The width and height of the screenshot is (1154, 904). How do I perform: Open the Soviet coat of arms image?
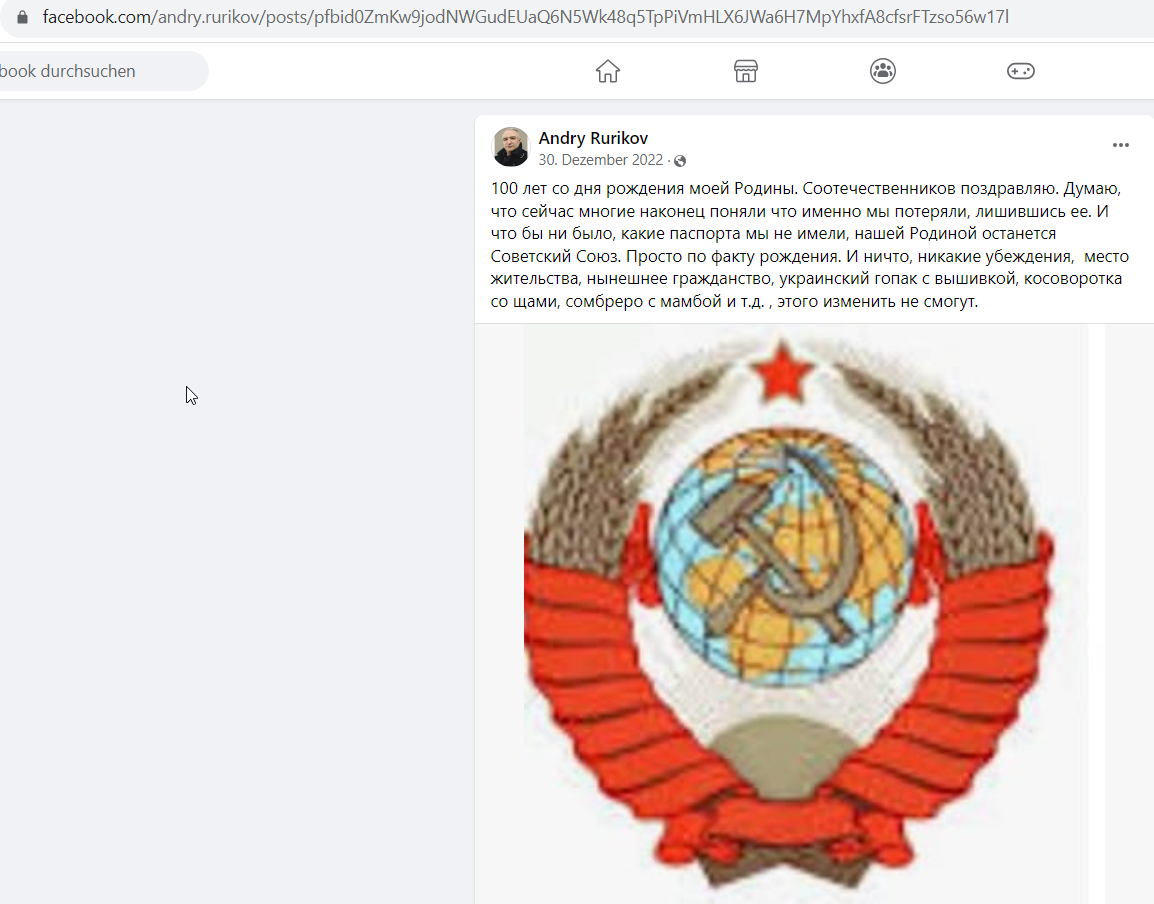[x=790, y=614]
